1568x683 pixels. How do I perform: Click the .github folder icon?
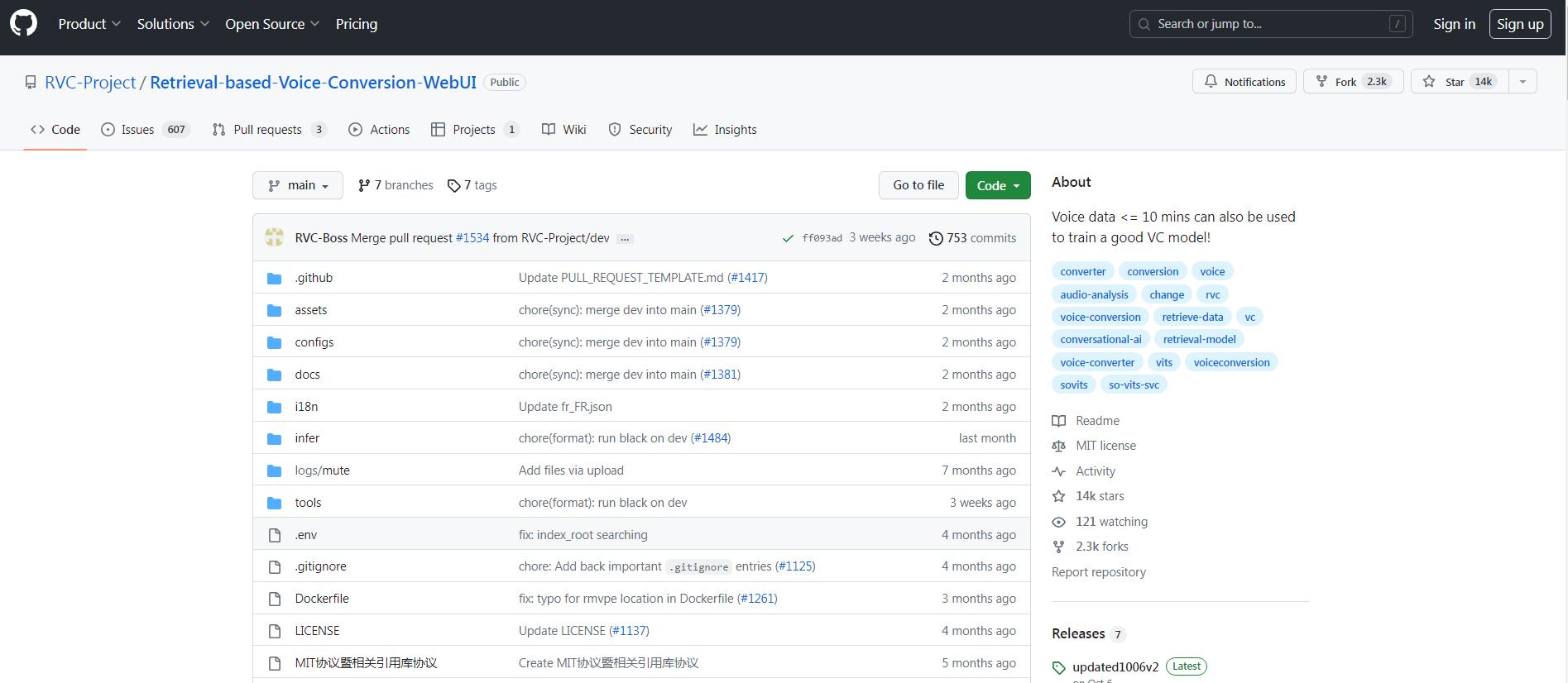click(275, 278)
